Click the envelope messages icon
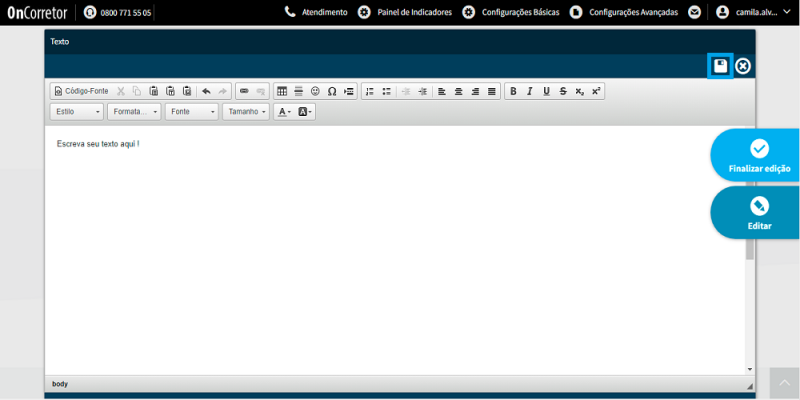Image resolution: width=800 pixels, height=400 pixels. 694,12
